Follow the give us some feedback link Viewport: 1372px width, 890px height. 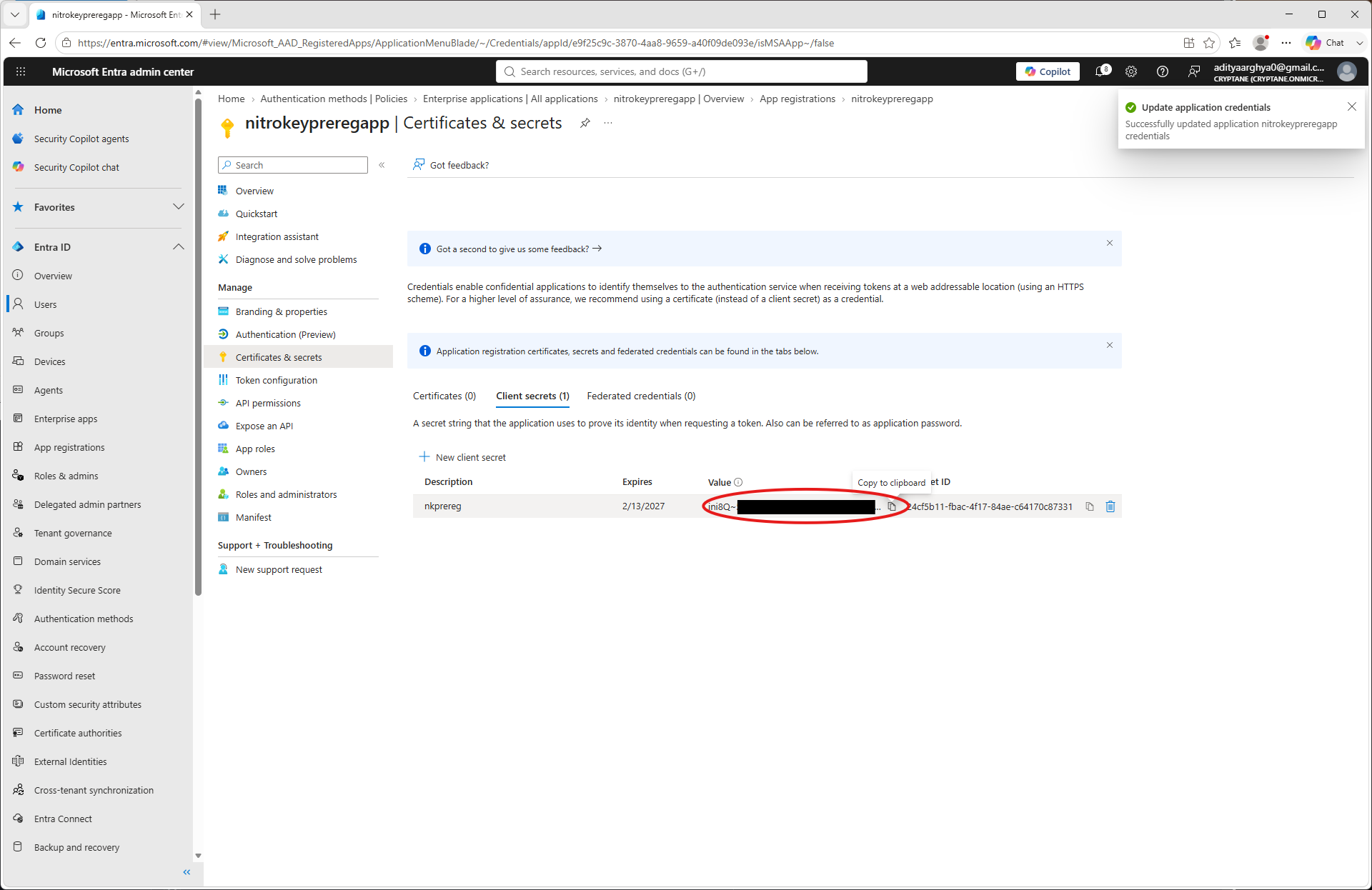519,249
